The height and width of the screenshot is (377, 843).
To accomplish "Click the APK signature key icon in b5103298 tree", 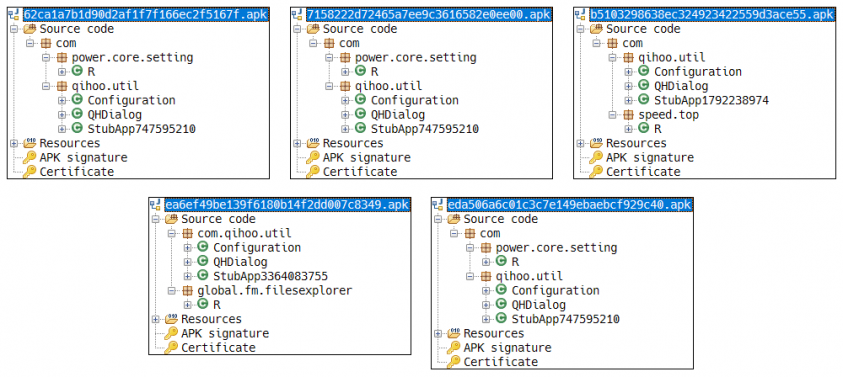I will pyautogui.click(x=596, y=158).
